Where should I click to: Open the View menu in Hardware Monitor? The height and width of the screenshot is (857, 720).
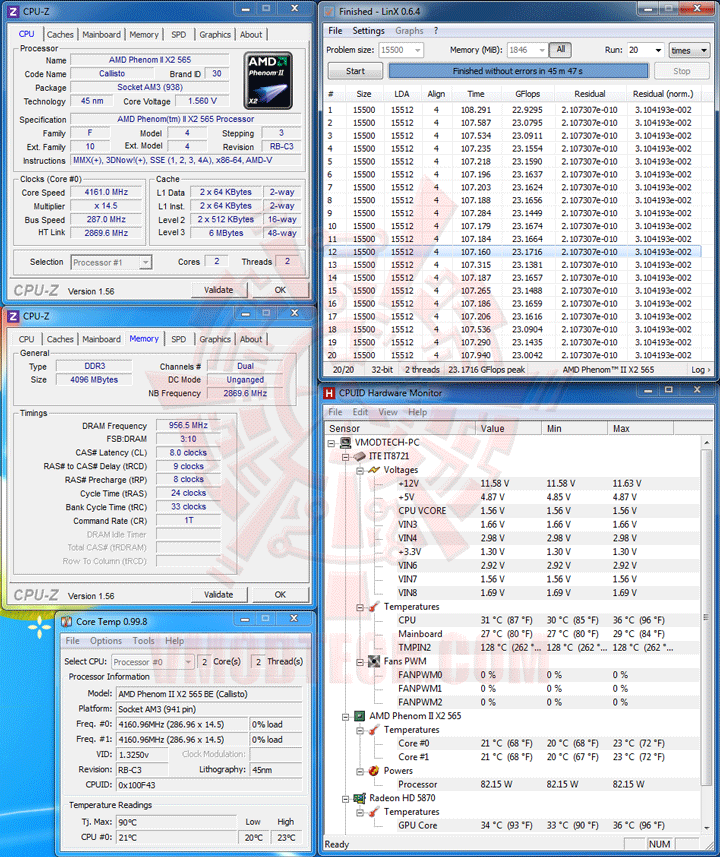click(388, 412)
